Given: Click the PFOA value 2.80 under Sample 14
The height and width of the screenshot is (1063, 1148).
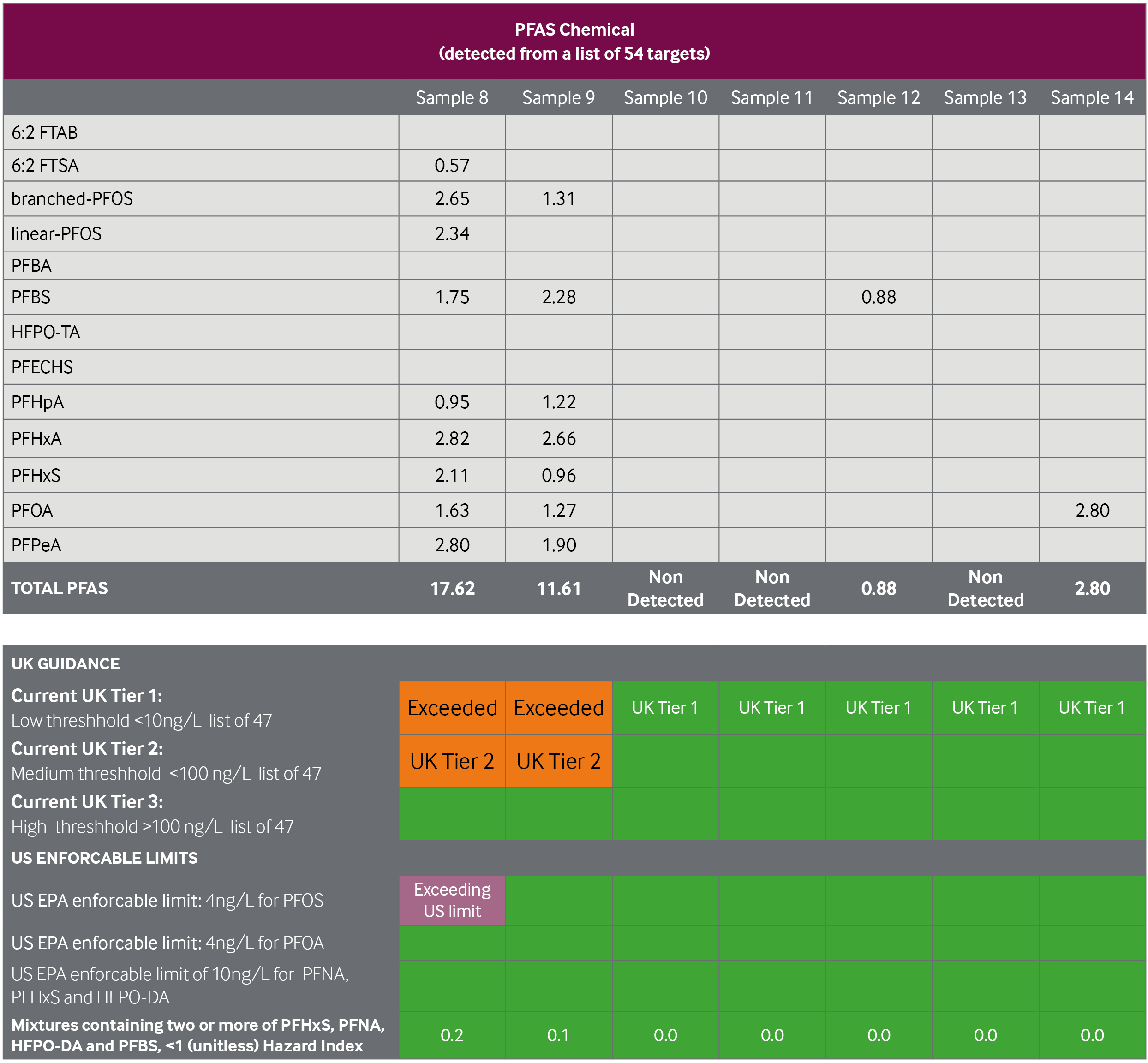Looking at the screenshot, I should [1092, 510].
